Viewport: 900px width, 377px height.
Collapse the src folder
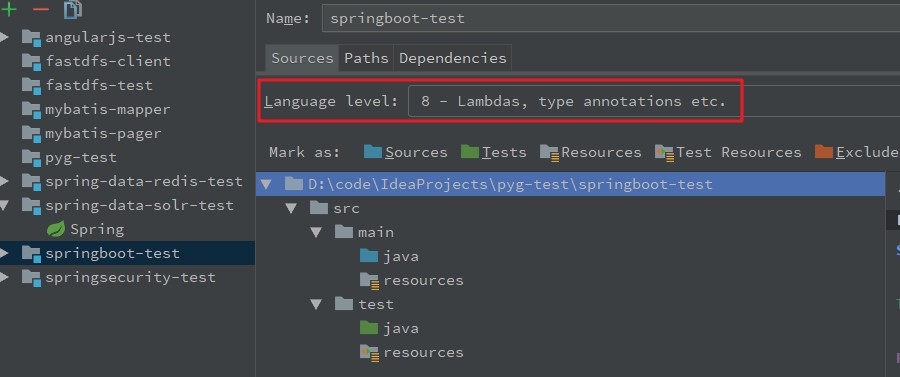[x=292, y=208]
